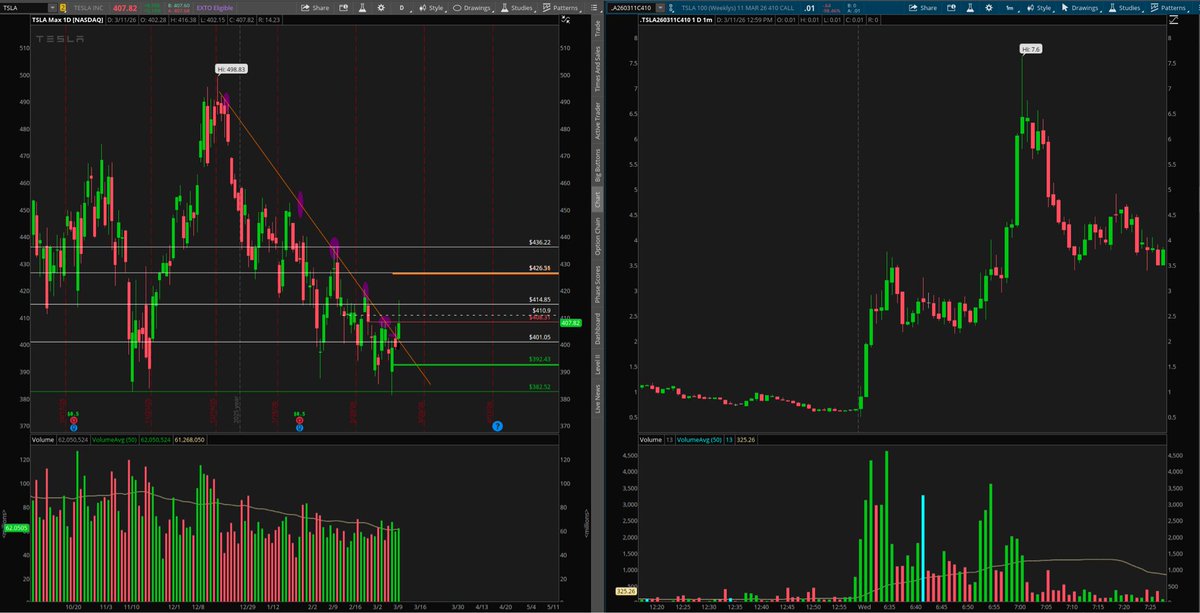Open Style menu on option chart
Image resolution: width=1200 pixels, height=613 pixels.
1039,8
